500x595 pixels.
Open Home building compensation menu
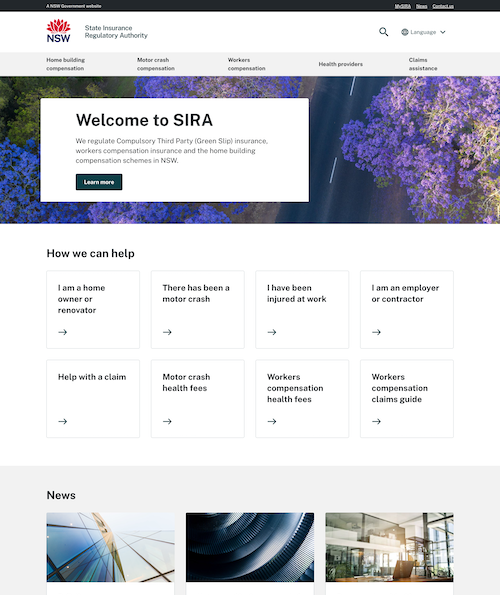coord(66,64)
